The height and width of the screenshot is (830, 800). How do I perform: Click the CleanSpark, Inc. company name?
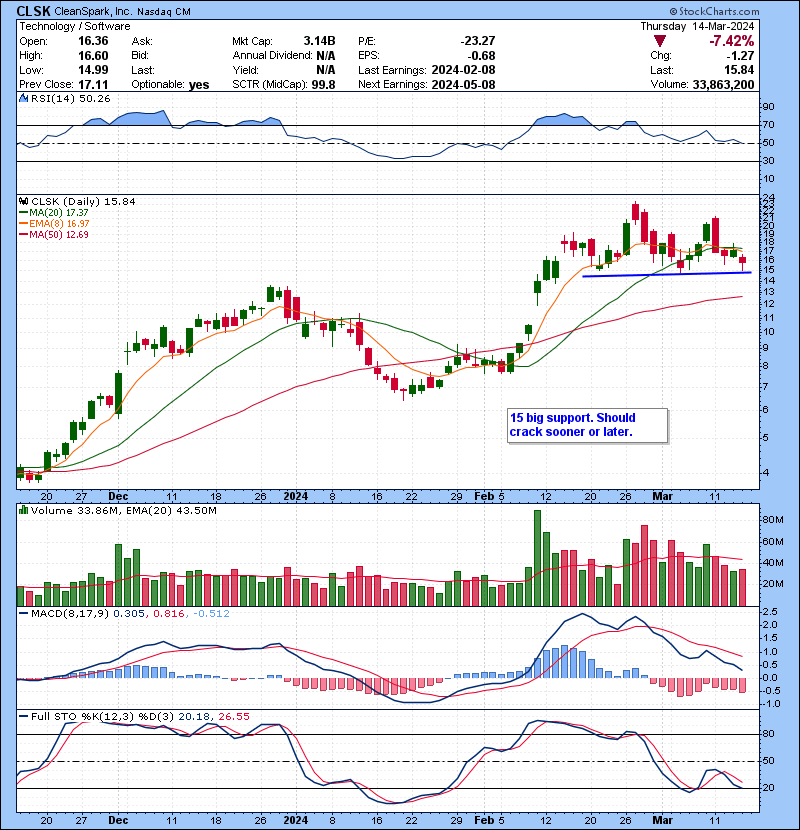pyautogui.click(x=93, y=11)
